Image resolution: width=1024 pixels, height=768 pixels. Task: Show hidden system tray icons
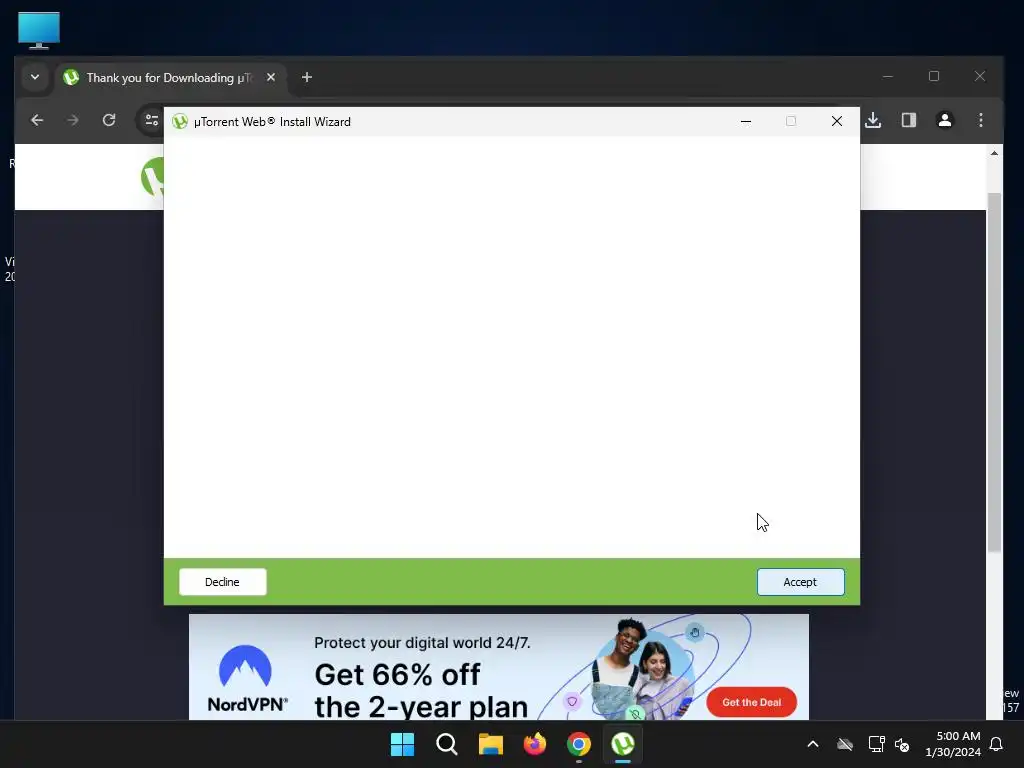(x=813, y=744)
